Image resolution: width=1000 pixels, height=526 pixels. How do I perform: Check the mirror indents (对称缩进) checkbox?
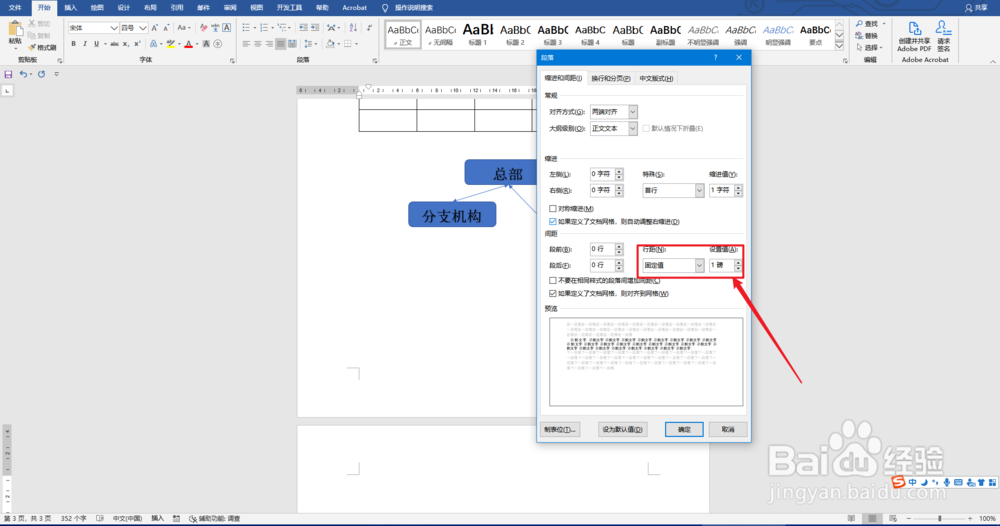coord(553,208)
